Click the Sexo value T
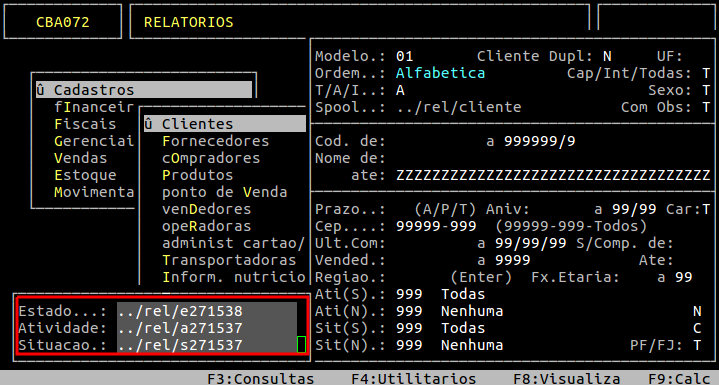 pyautogui.click(x=706, y=90)
